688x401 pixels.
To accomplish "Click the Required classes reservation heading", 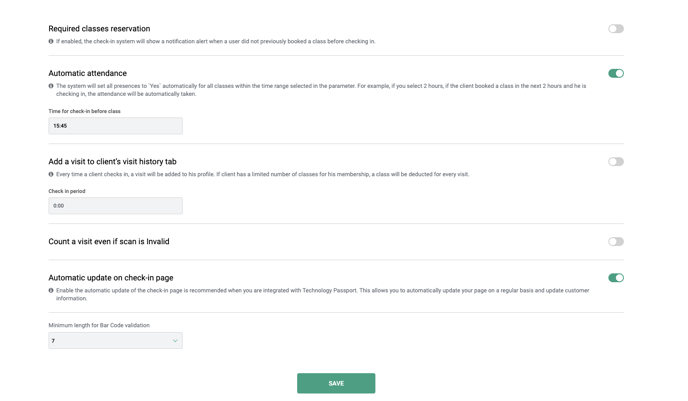I will coord(99,29).
